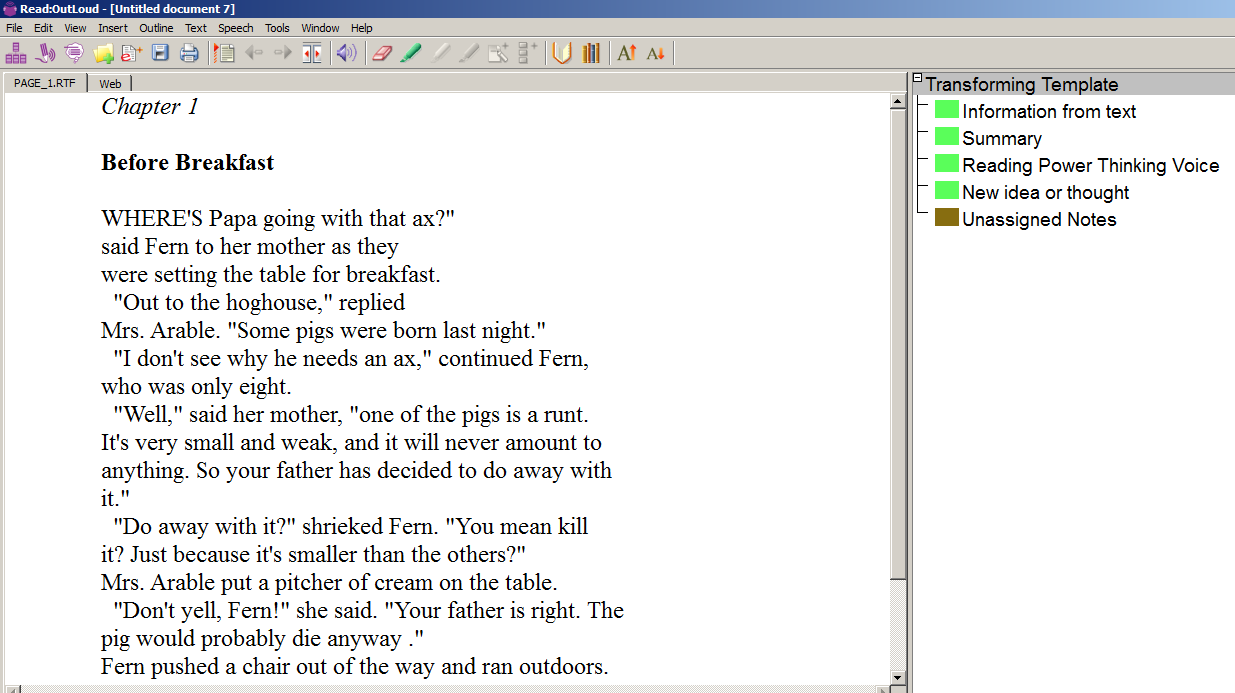1235x693 pixels.
Task: Select the pink eraser tool
Action: [382, 53]
